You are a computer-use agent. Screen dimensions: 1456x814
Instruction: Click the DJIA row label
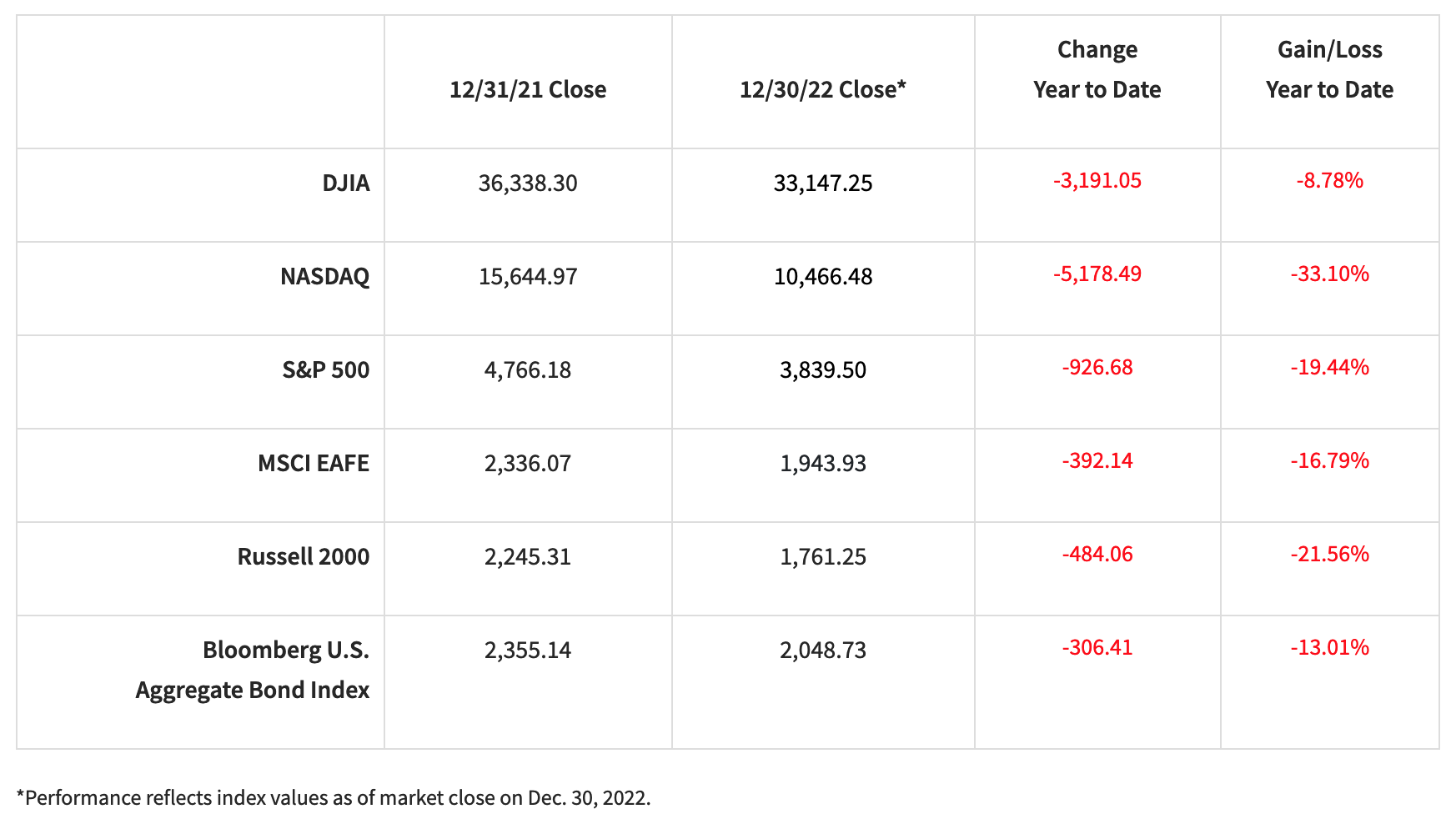click(x=345, y=183)
